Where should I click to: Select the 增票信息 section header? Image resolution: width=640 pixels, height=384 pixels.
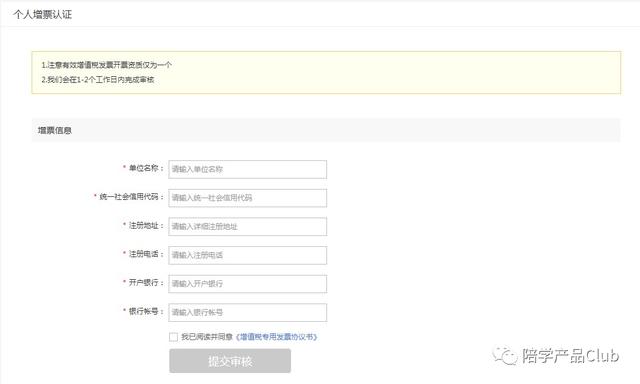(55, 131)
